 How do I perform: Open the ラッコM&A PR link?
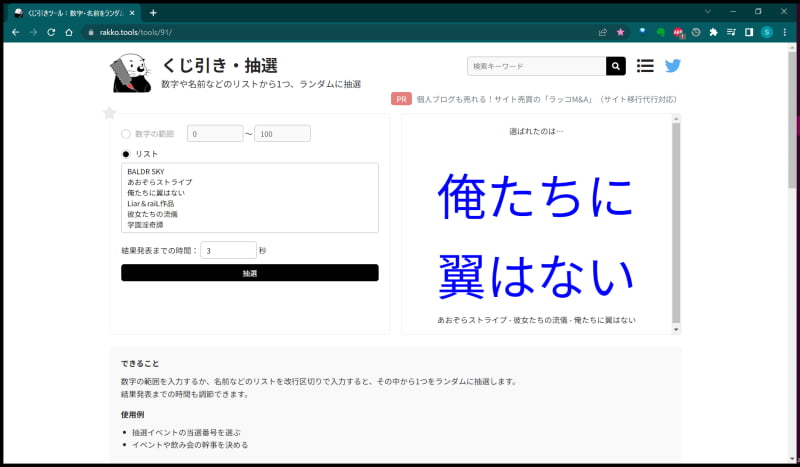(x=546, y=100)
